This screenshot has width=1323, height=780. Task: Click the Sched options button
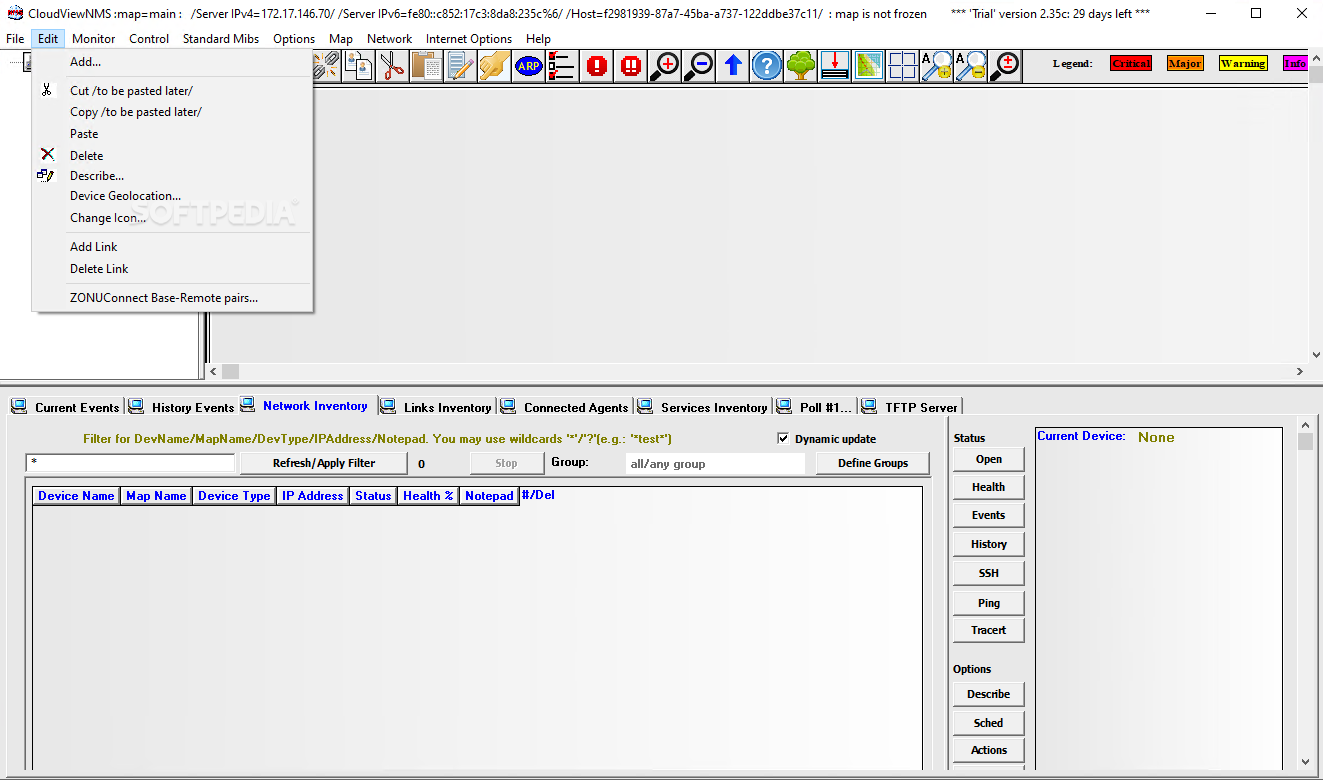[988, 722]
